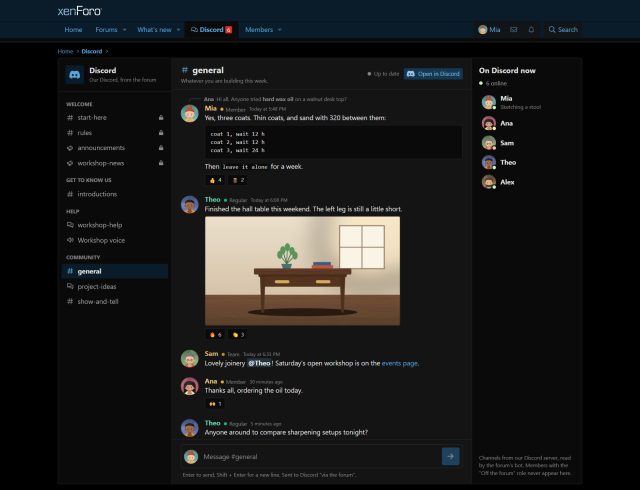Viewport: 640px width, 490px height.
Task: Toggle the thumbs up reaction with 4
Action: tap(215, 180)
